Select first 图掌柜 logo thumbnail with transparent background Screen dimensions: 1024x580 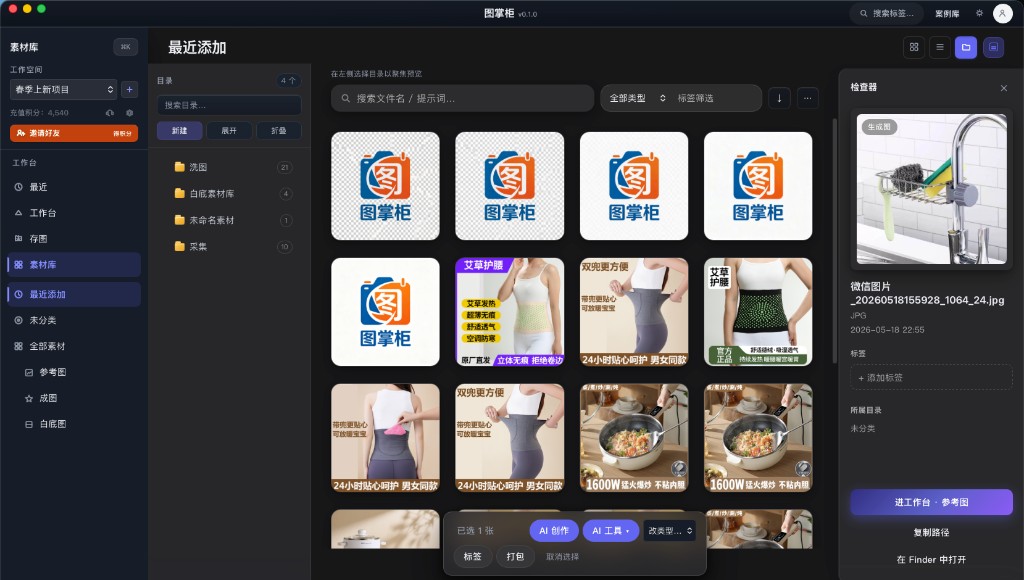(x=385, y=186)
